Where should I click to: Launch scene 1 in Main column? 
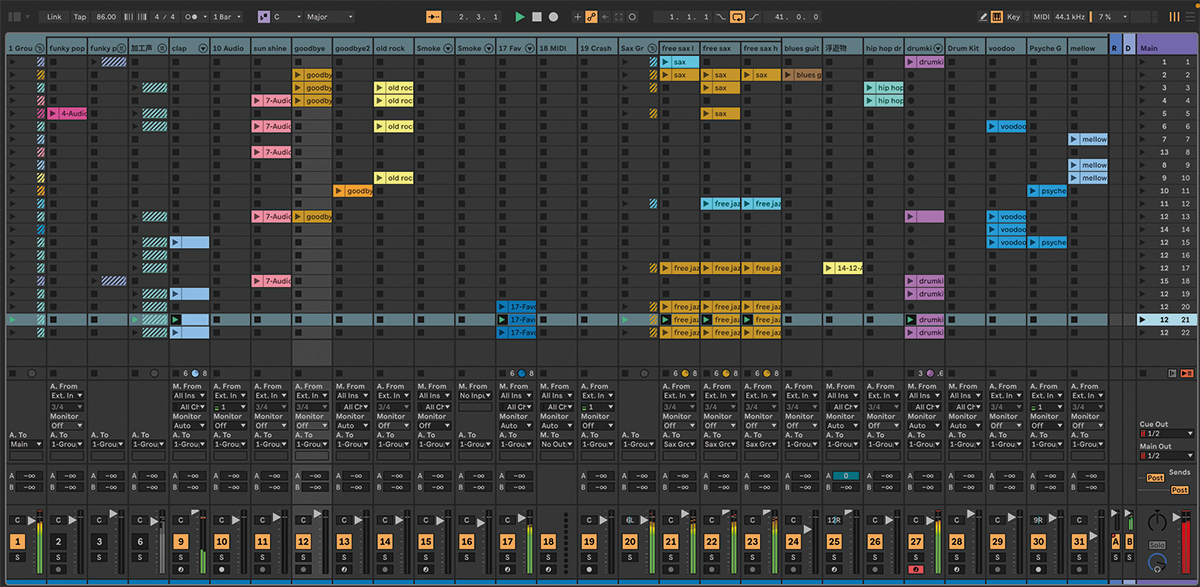pyautogui.click(x=1143, y=62)
